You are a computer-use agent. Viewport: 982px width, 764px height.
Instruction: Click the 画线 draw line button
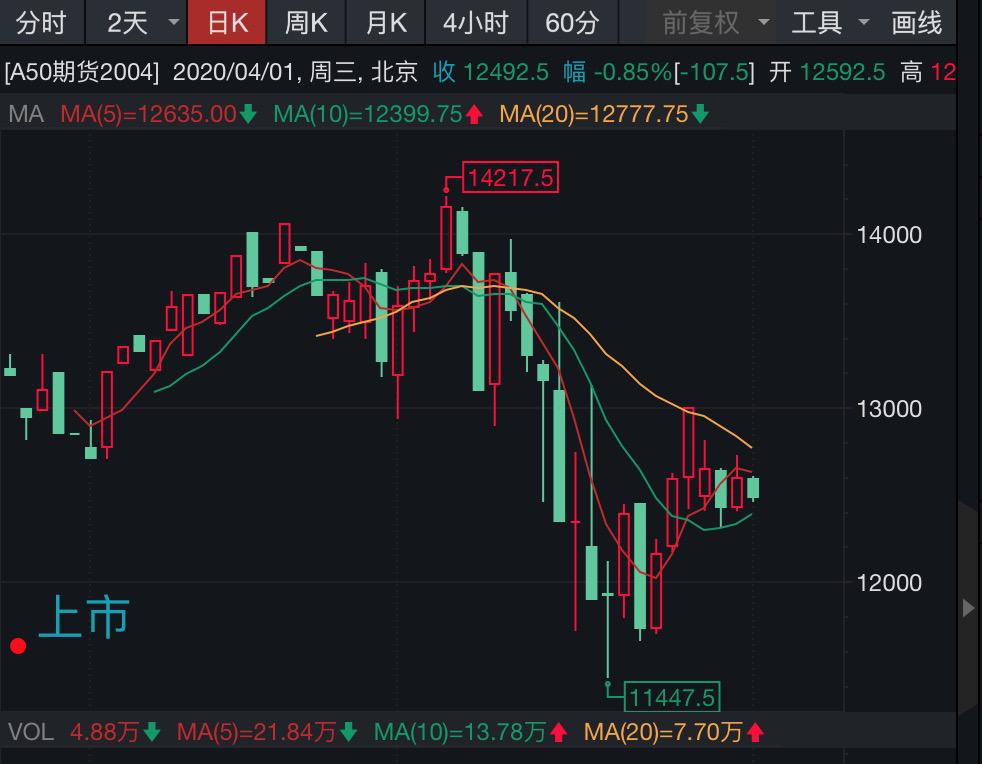(916, 23)
